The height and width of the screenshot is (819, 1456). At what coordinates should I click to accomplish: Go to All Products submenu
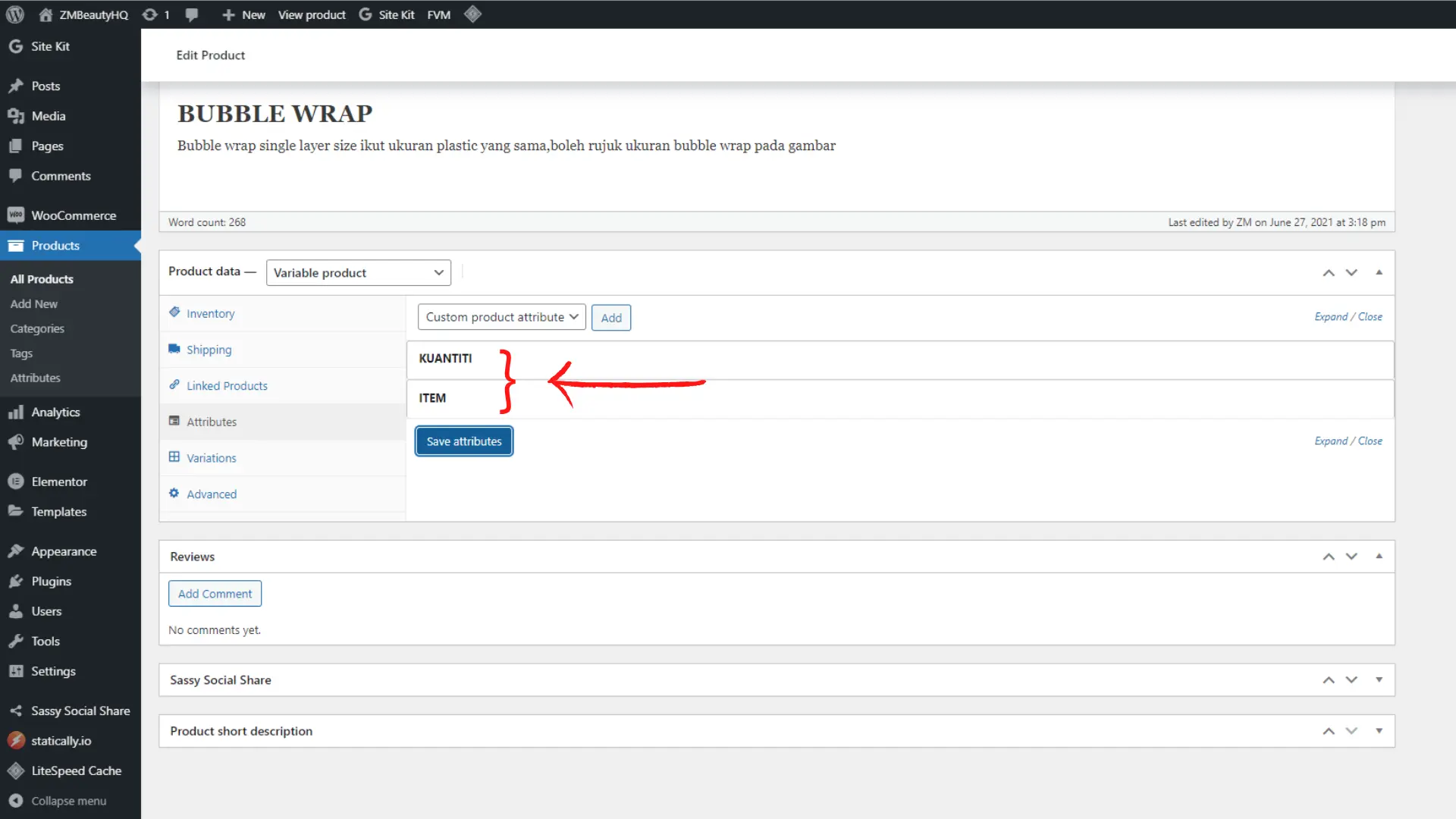[42, 279]
